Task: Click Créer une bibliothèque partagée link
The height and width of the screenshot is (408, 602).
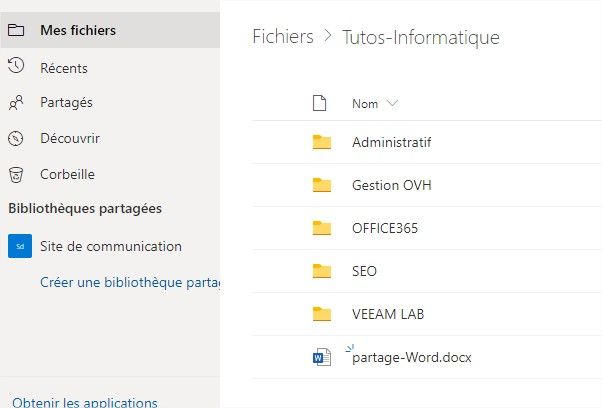Action: coord(129,282)
